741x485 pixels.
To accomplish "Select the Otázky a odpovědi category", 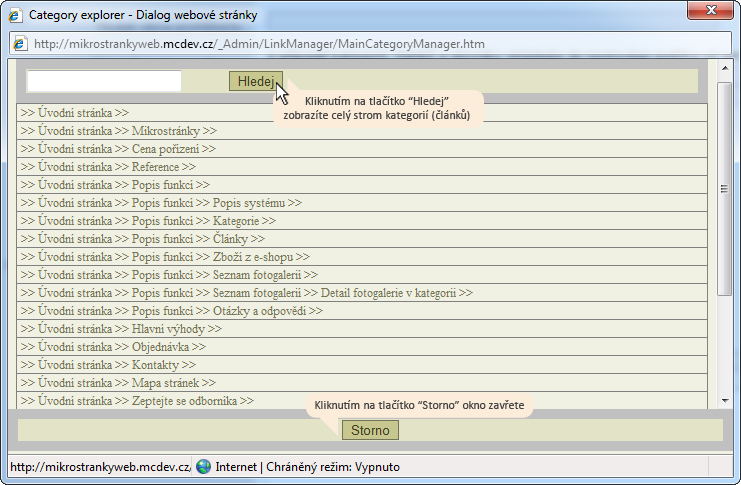I will (x=362, y=311).
